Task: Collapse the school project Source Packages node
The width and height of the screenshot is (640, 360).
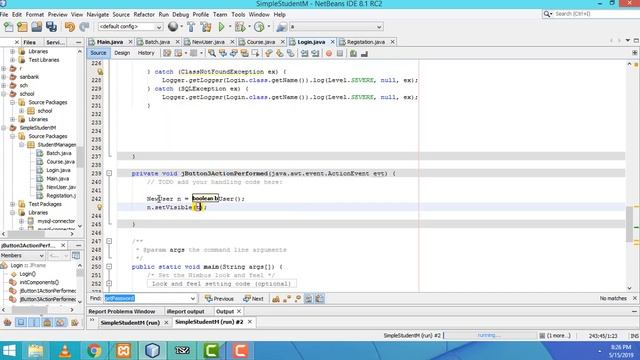Action: (13, 102)
